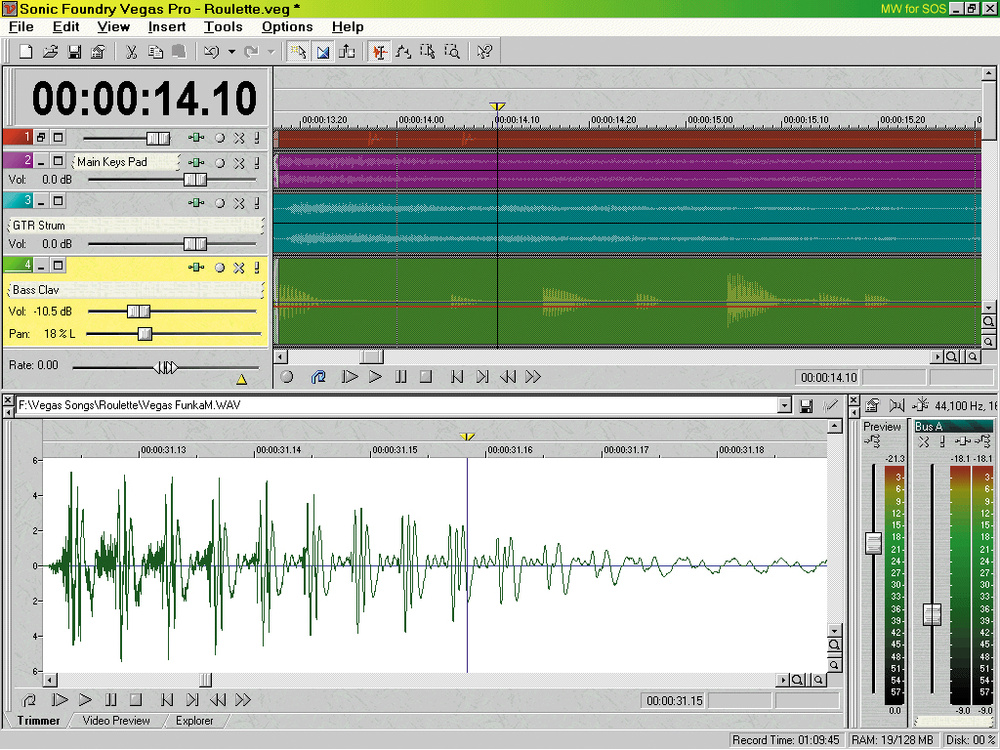Click the Save project toolbar icon
1000x750 pixels.
(74, 52)
